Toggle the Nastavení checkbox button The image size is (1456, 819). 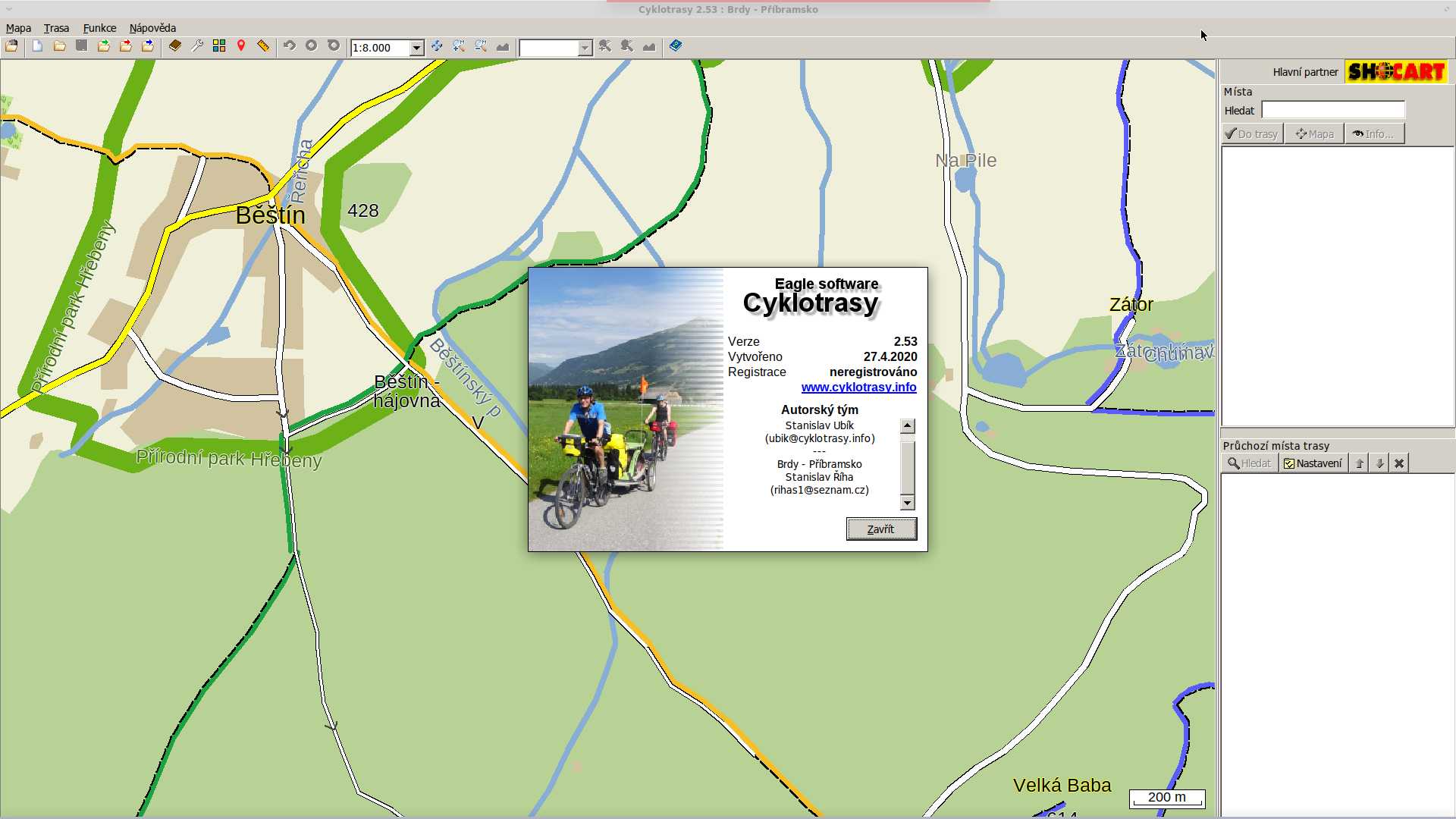point(1313,463)
